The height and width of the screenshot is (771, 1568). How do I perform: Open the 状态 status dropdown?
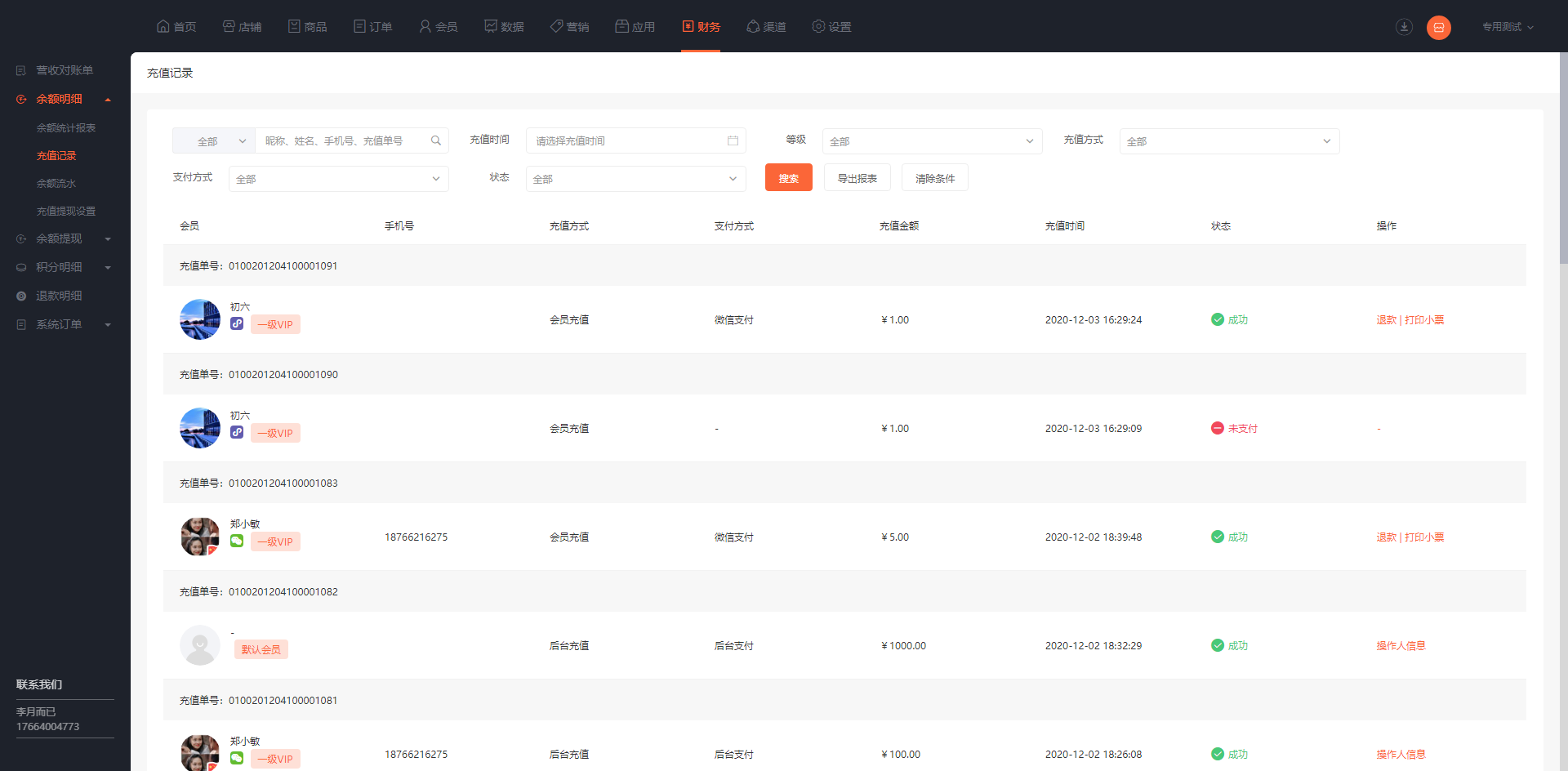tap(636, 179)
